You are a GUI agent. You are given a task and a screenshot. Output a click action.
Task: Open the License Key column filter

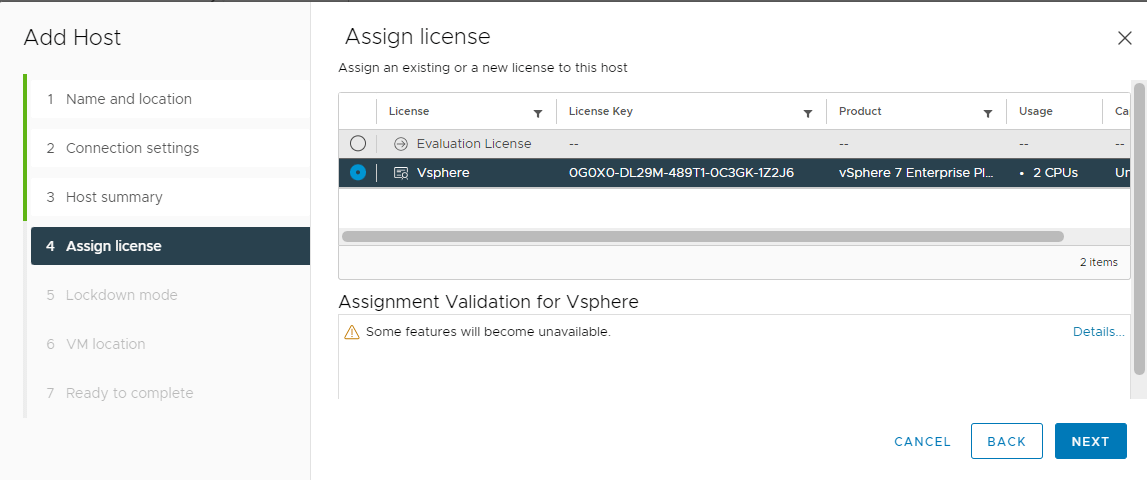pyautogui.click(x=808, y=113)
